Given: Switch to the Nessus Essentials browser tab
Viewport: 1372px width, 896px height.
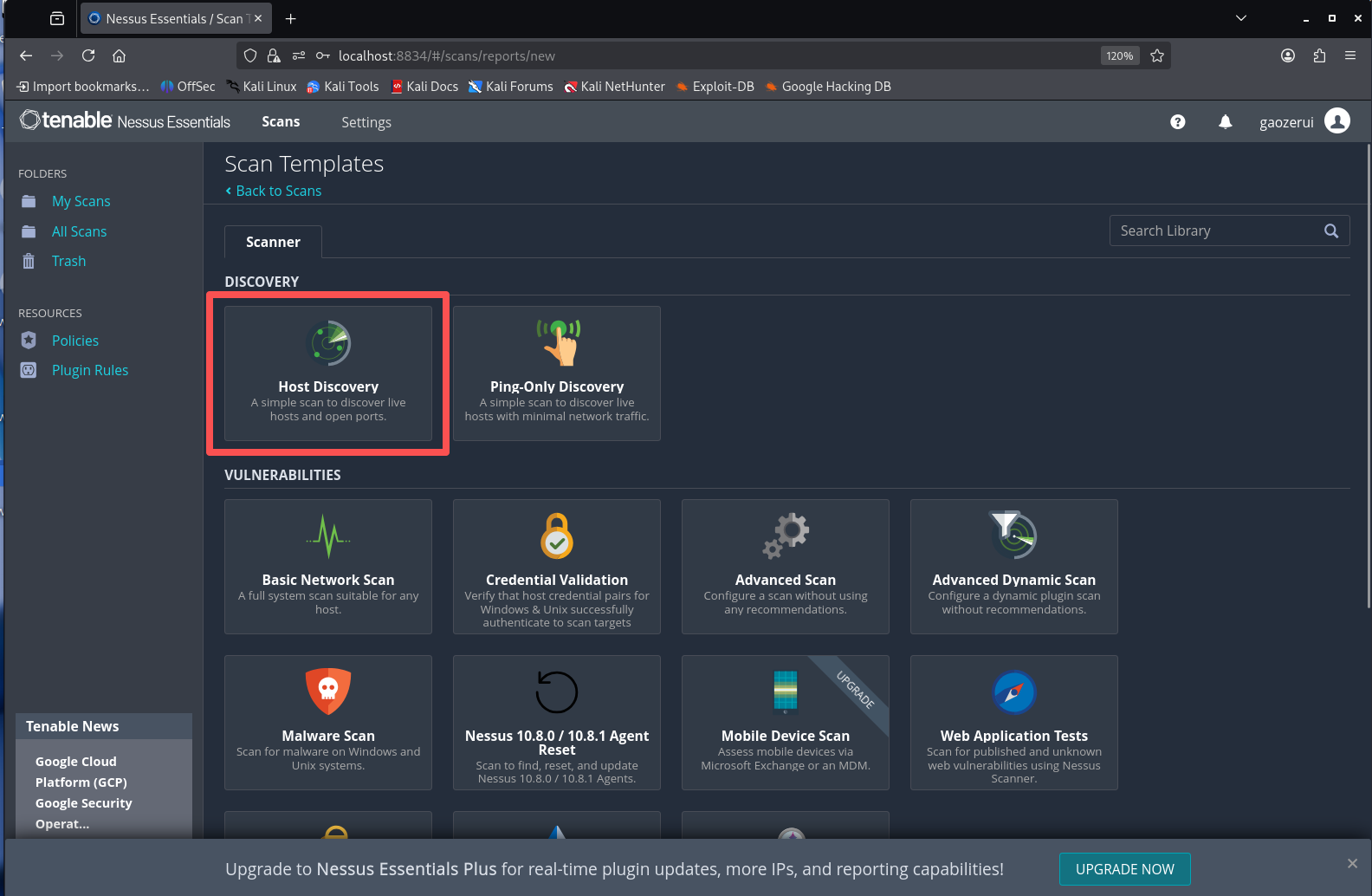Looking at the screenshot, I should pyautogui.click(x=176, y=18).
